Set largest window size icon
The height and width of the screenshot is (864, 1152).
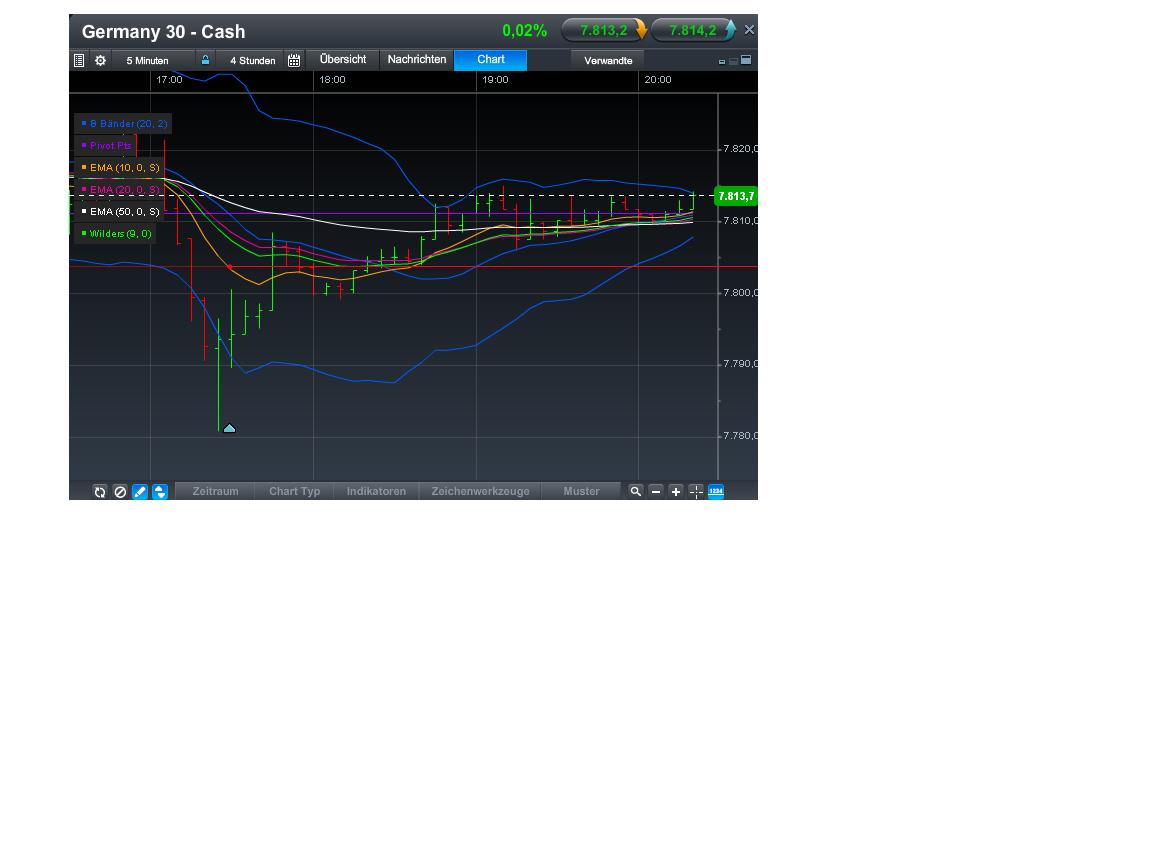point(746,60)
